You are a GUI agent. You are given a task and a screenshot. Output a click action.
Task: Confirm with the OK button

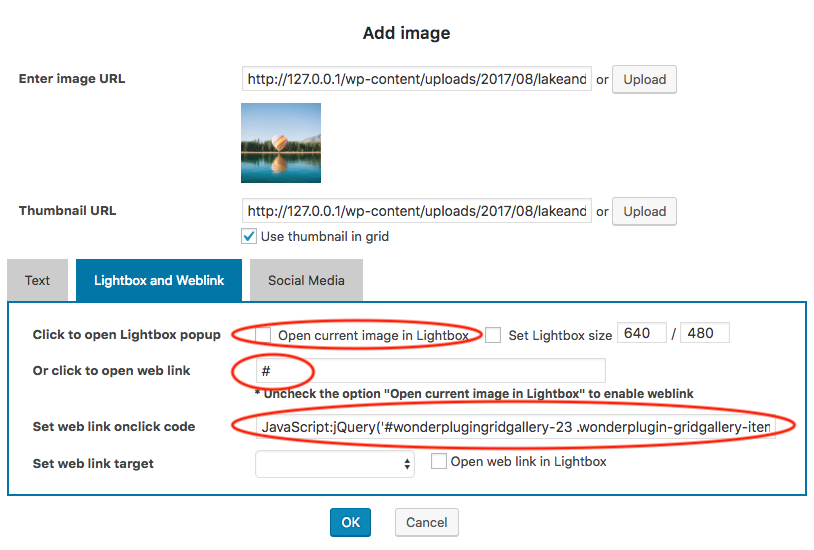coord(350,522)
